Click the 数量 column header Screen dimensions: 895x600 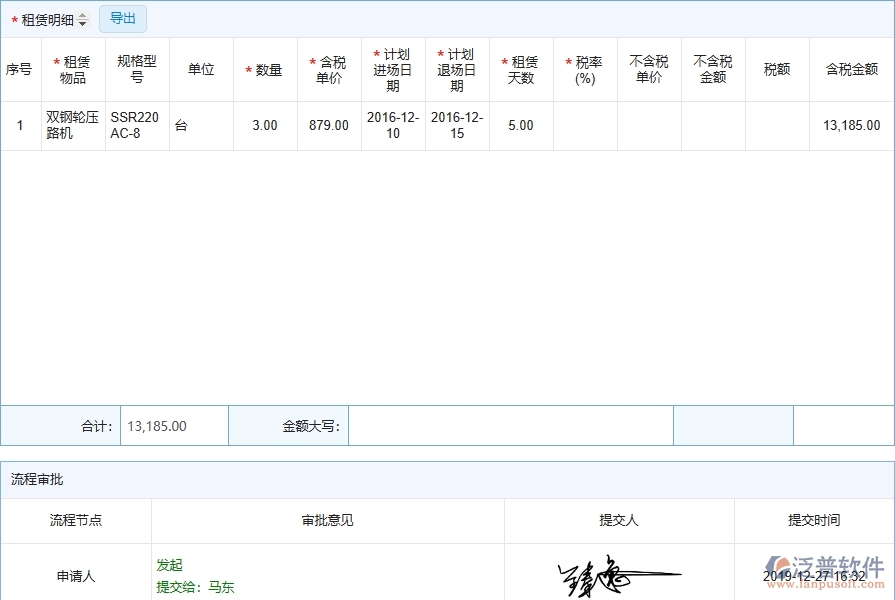[264, 69]
